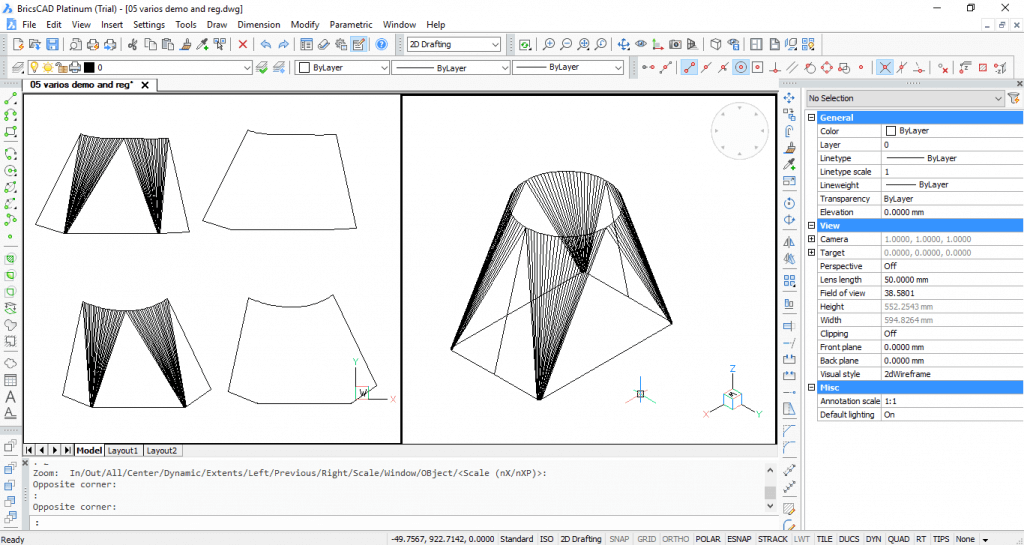The height and width of the screenshot is (545, 1024).
Task: Select the Cut (scissors) tool
Action: point(133,44)
